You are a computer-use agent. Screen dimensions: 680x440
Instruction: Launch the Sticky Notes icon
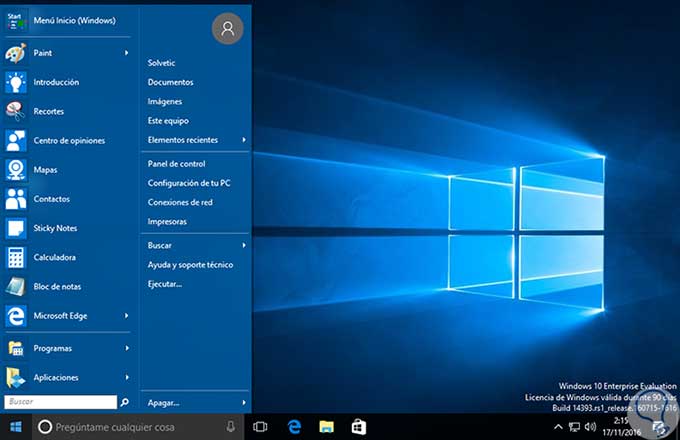pos(16,228)
